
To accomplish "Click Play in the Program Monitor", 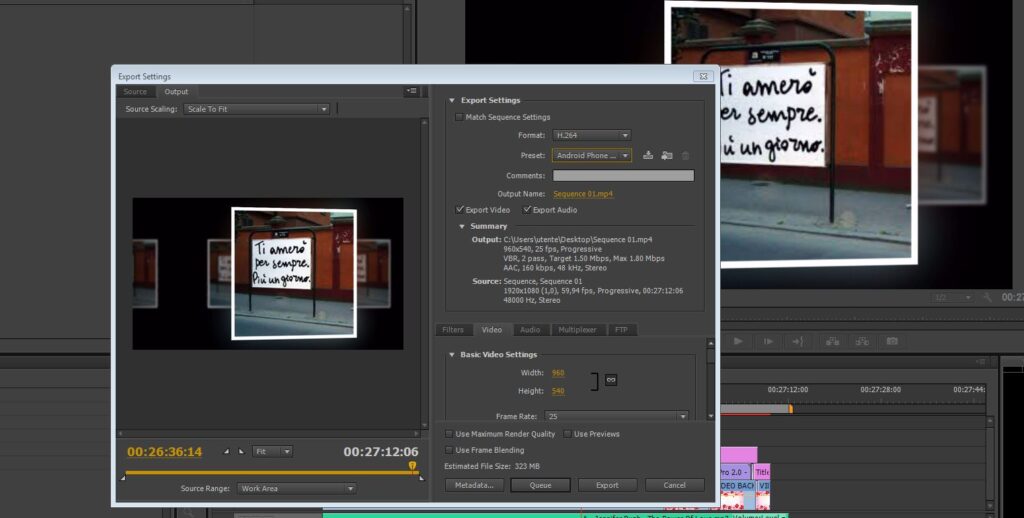I will [738, 341].
